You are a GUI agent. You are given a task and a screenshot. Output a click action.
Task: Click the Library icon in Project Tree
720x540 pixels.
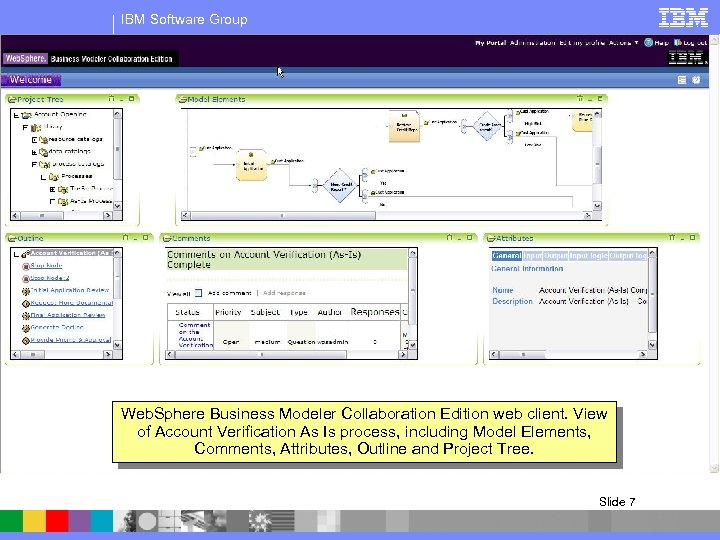[36, 128]
